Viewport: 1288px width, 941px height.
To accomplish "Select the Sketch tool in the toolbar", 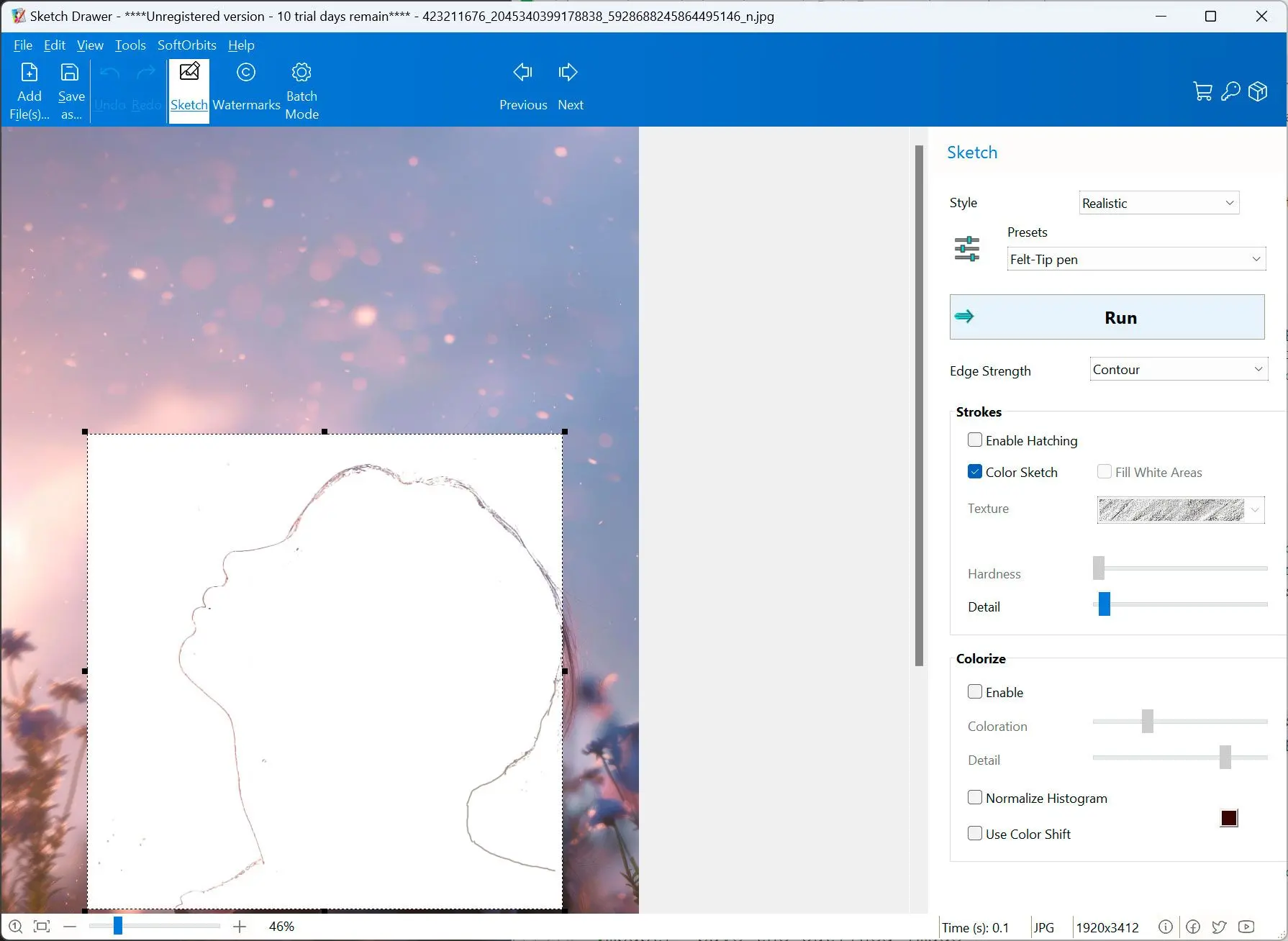I will 189,91.
